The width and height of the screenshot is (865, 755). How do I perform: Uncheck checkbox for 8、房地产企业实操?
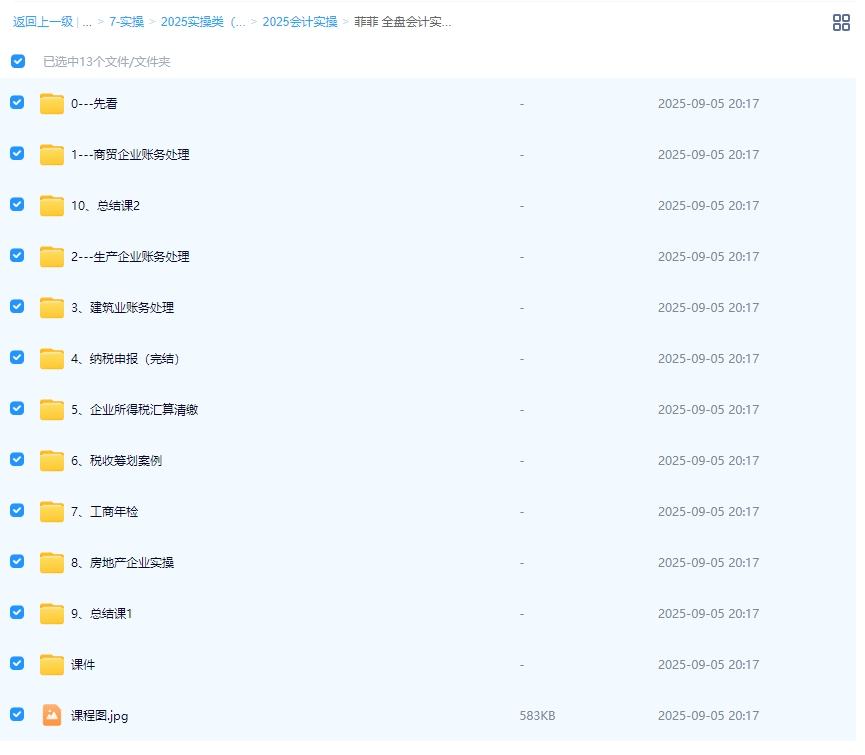point(17,561)
